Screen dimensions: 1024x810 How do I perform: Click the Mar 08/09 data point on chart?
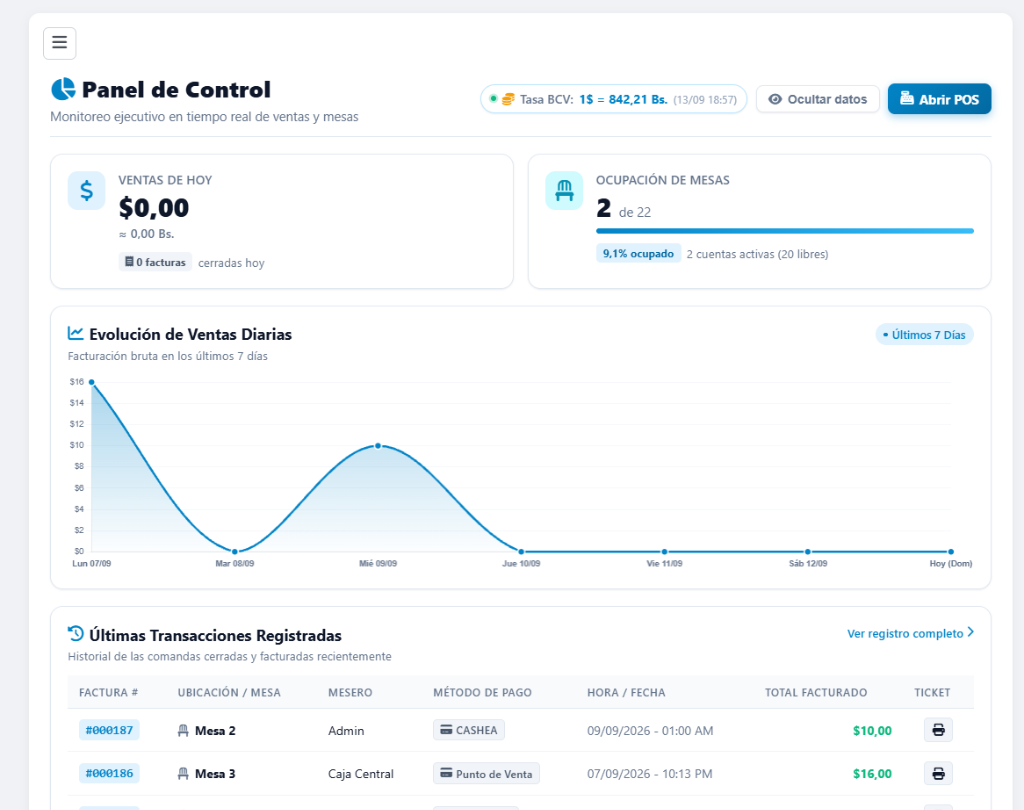pyautogui.click(x=235, y=552)
